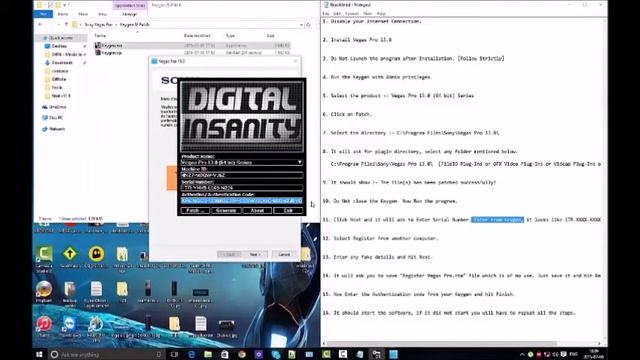Click the Sony Vegas Pro breadcrumb in the address bar
The height and width of the screenshot is (360, 640).
point(98,24)
